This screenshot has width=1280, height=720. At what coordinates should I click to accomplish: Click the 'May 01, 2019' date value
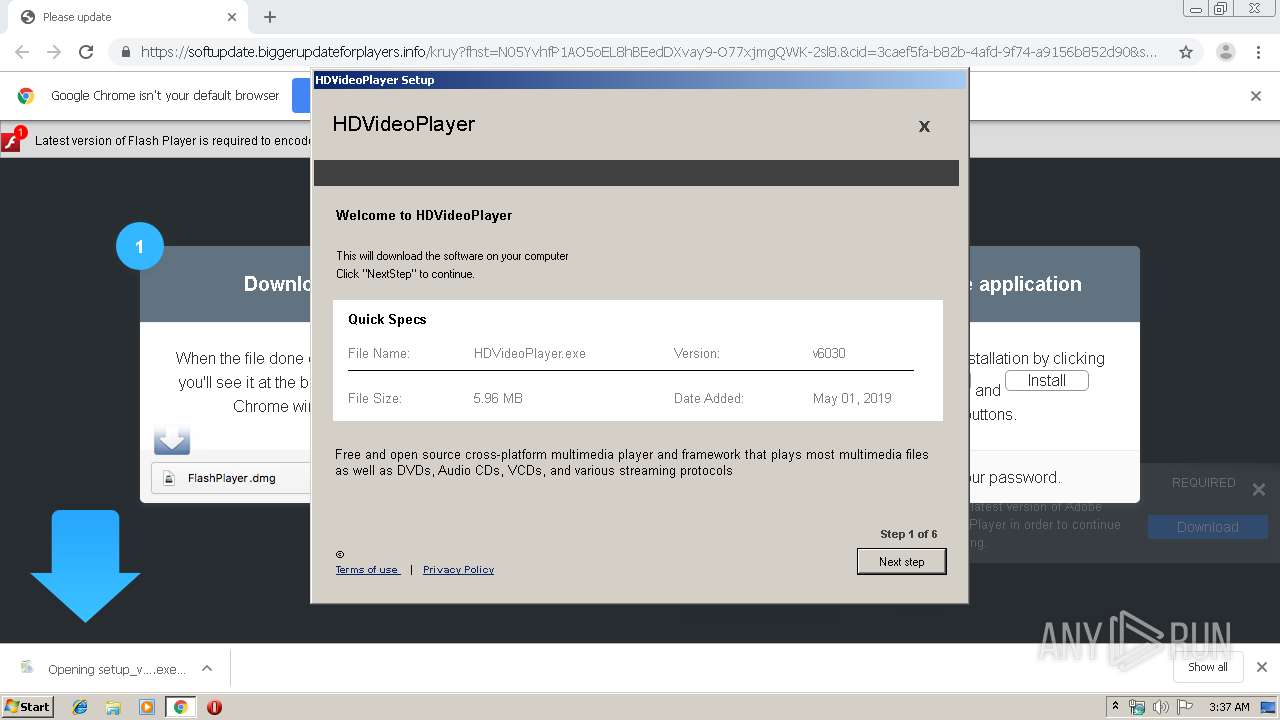pos(852,398)
